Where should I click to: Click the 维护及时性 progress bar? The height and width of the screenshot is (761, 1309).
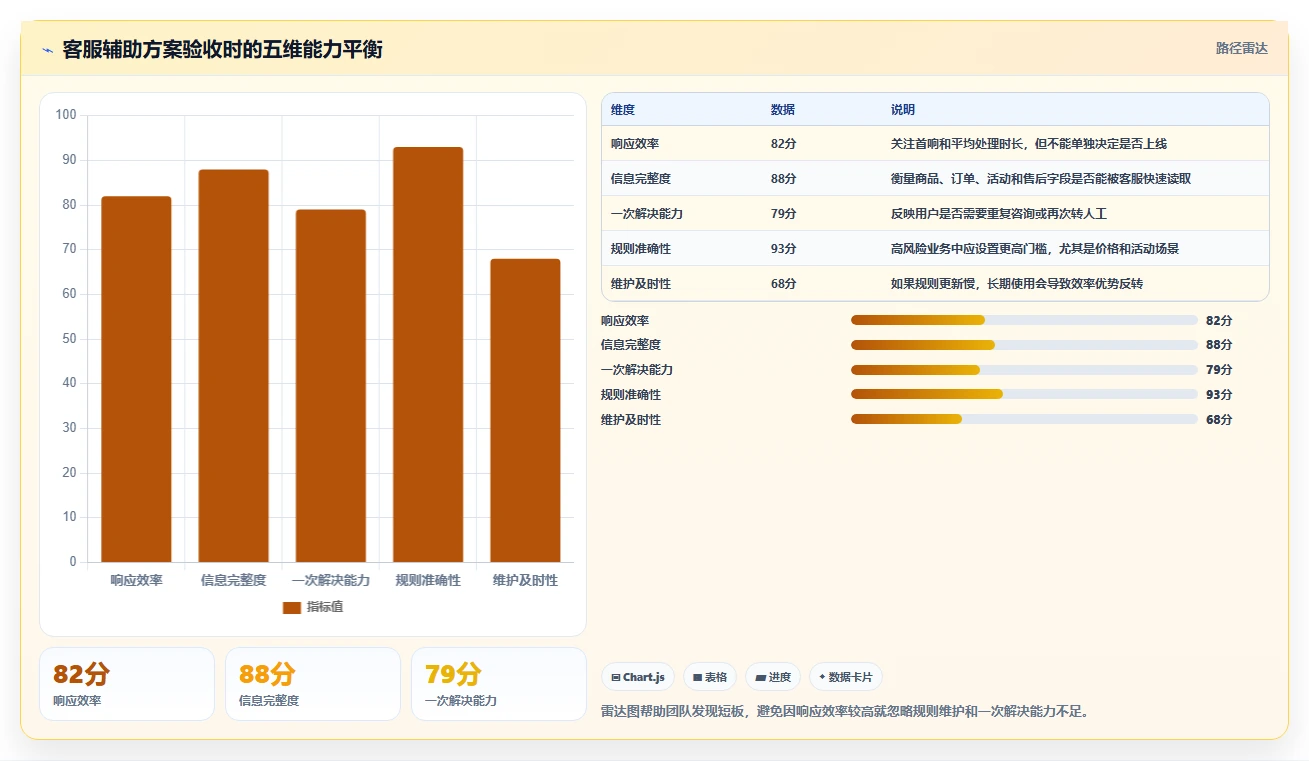coord(1024,420)
